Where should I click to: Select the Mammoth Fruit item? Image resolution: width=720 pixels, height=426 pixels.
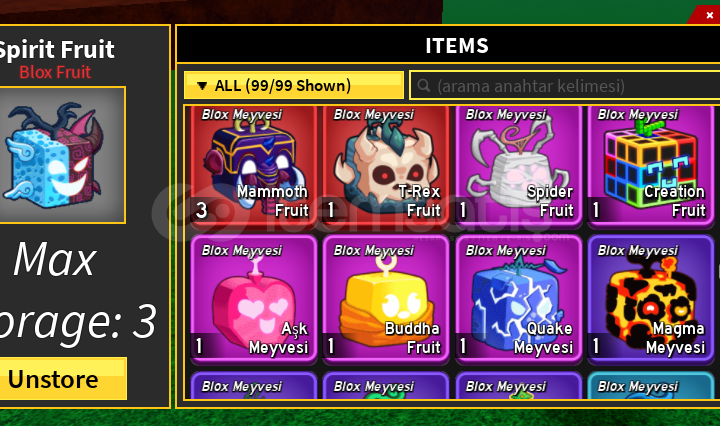[x=253, y=166]
